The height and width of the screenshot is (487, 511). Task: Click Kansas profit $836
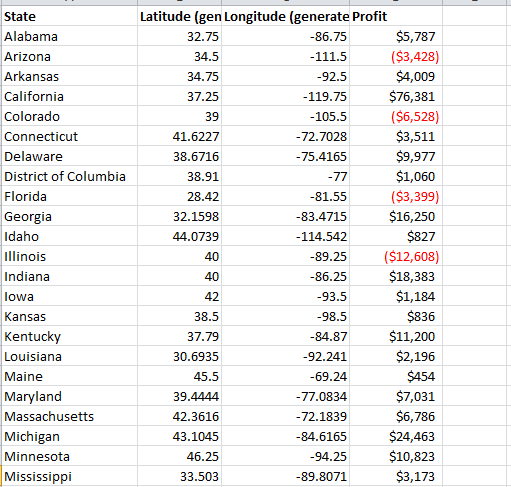[396, 316]
